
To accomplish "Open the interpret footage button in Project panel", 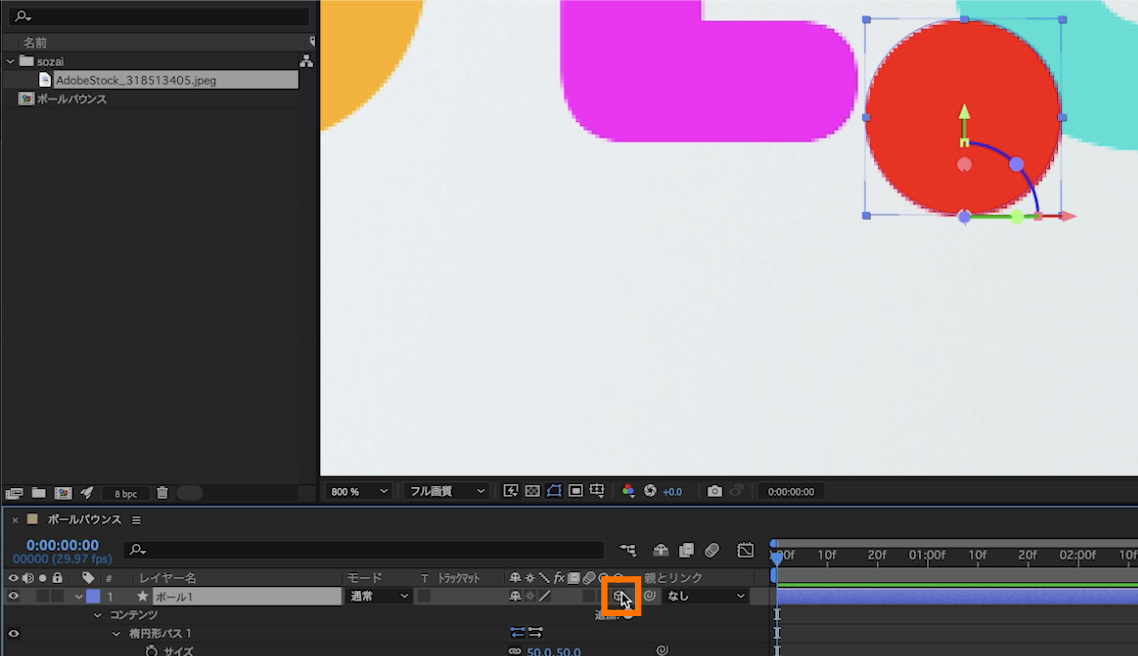I will (14, 493).
